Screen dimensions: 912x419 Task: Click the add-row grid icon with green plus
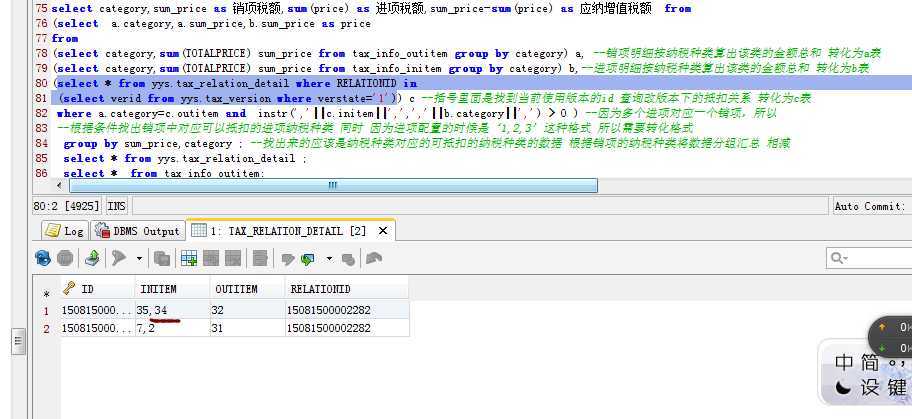click(x=189, y=258)
